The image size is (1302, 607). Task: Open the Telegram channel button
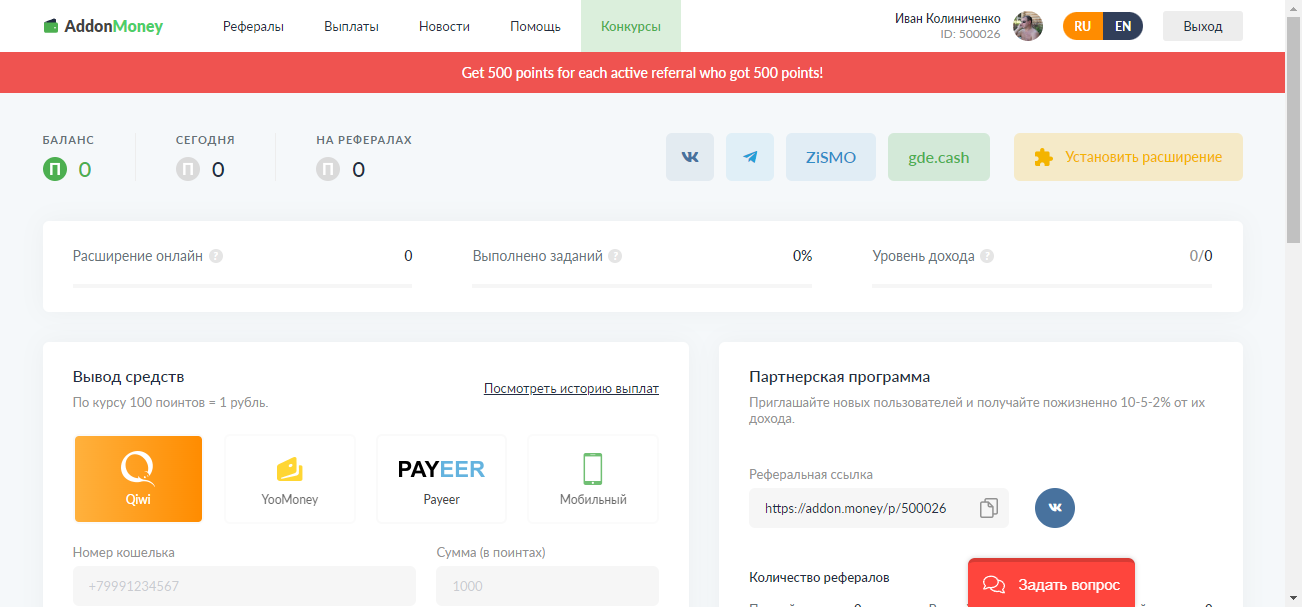click(x=750, y=157)
